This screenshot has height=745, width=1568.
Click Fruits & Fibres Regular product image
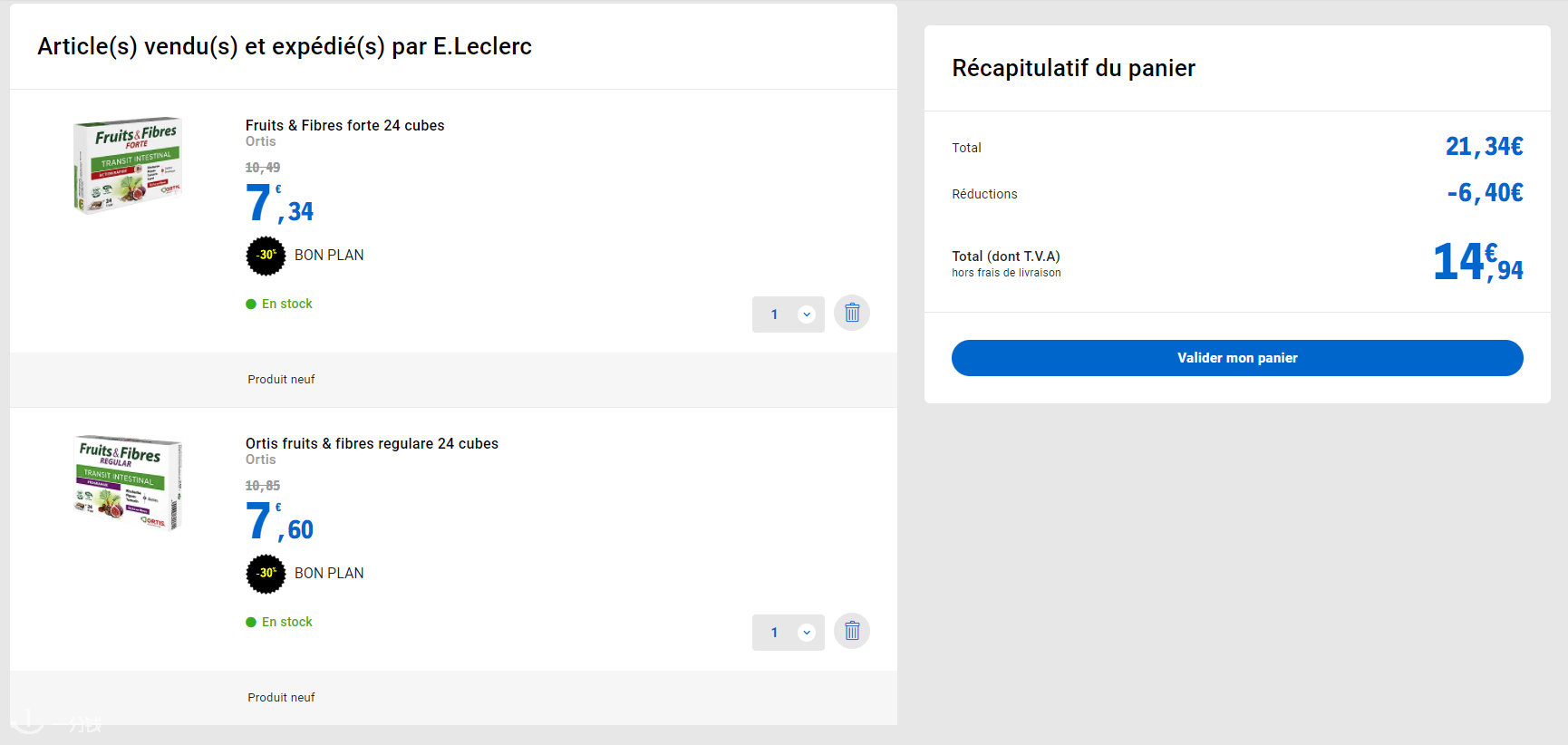[x=128, y=483]
